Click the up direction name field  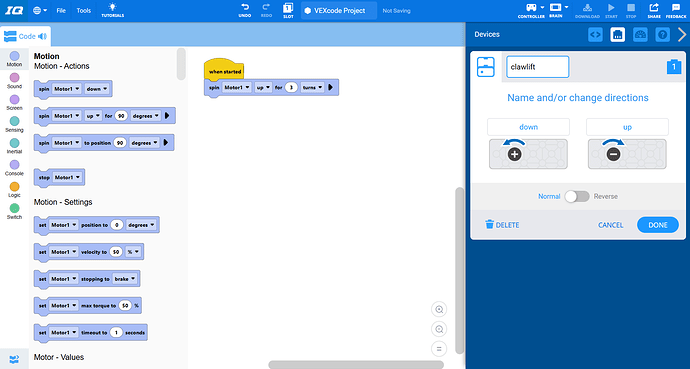tap(627, 127)
